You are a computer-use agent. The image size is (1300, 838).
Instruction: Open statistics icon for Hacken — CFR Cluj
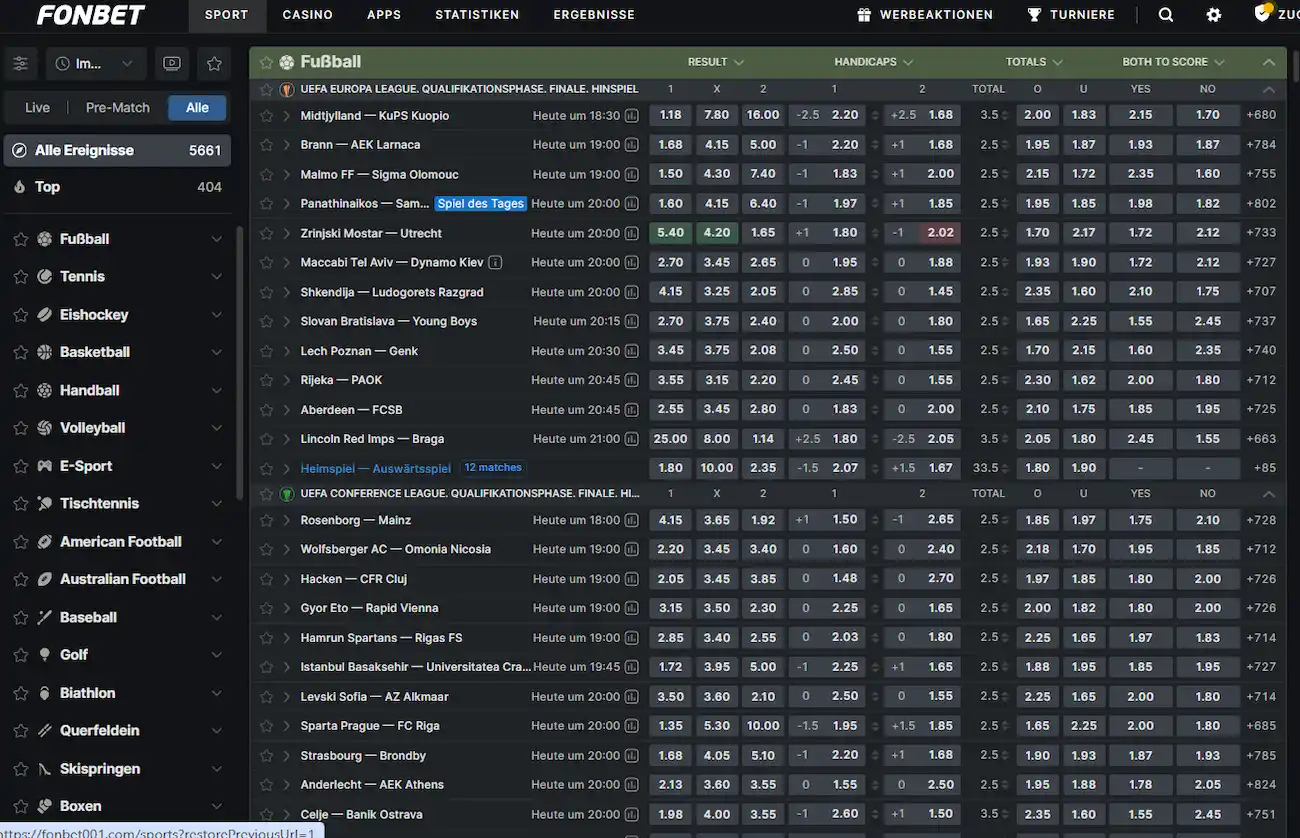coord(632,579)
